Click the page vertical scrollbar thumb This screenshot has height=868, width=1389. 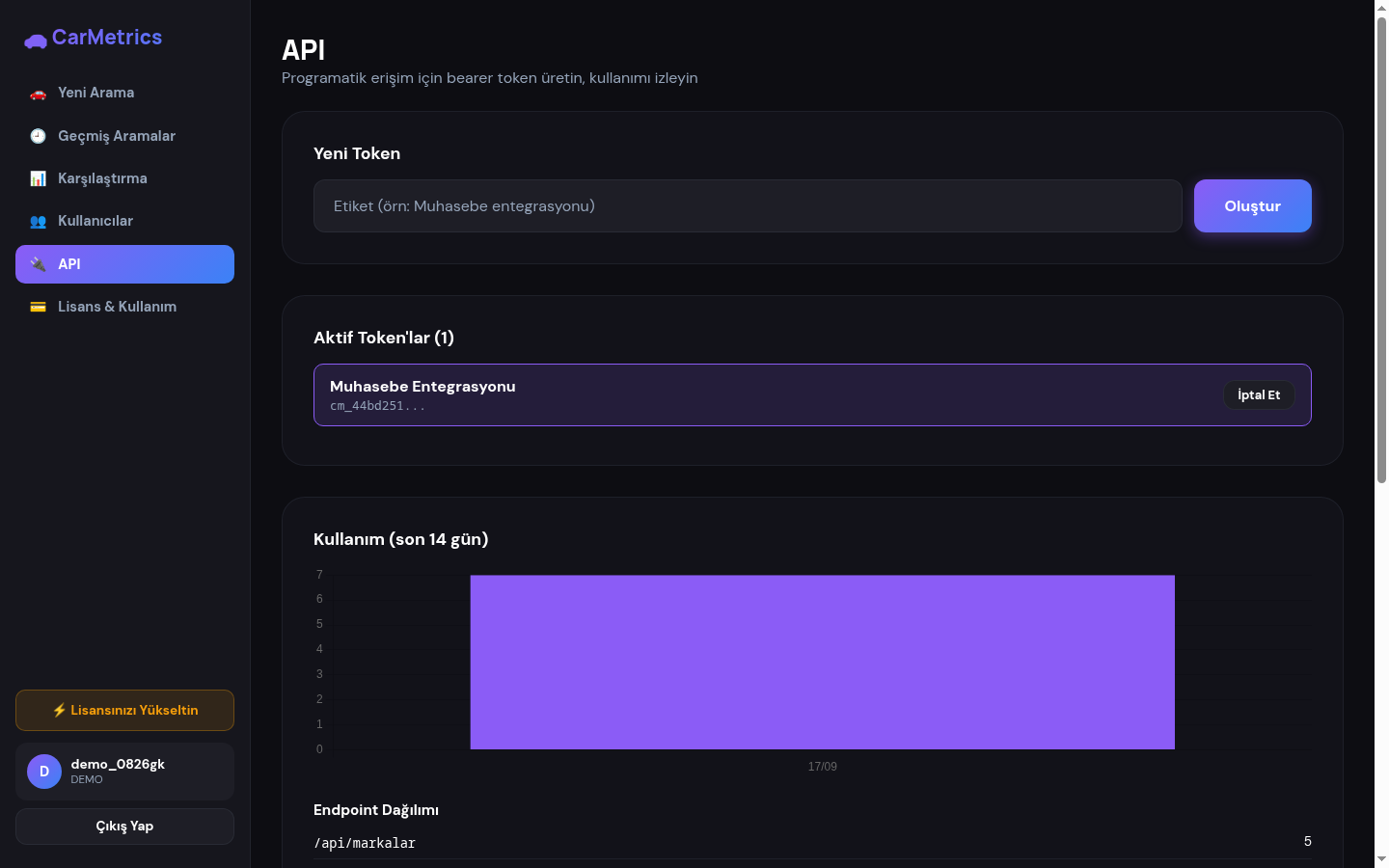click(1381, 250)
